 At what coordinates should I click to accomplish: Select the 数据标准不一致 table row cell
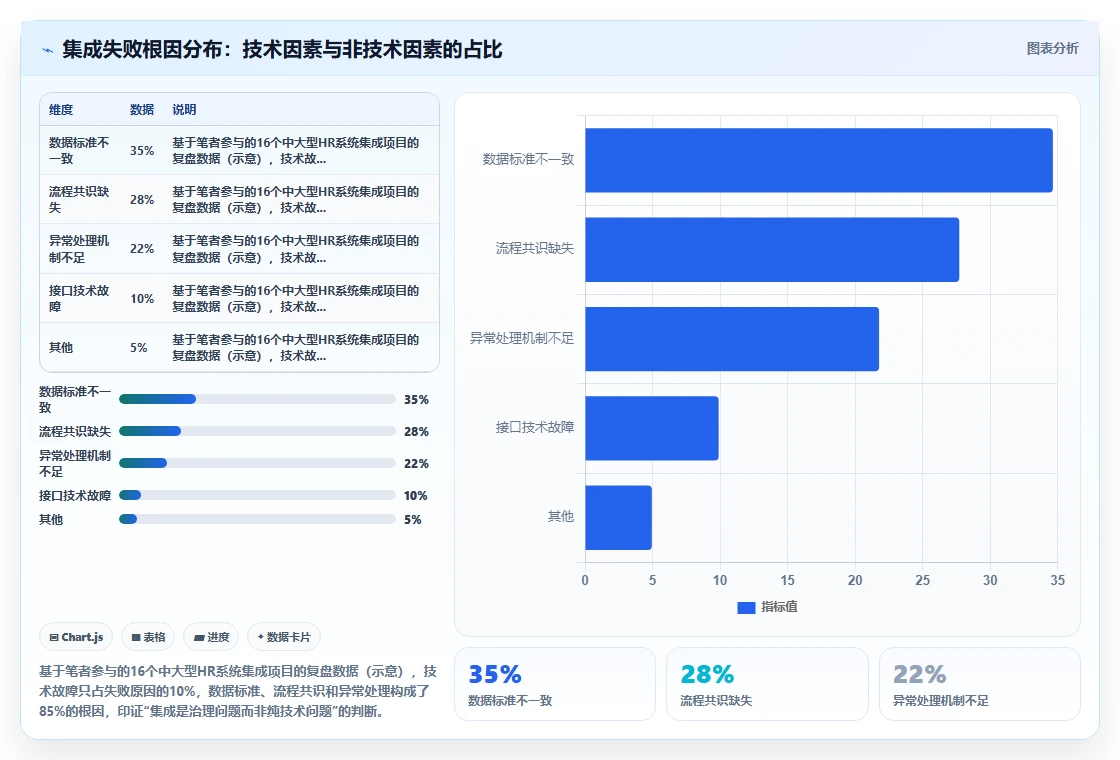tap(79, 151)
